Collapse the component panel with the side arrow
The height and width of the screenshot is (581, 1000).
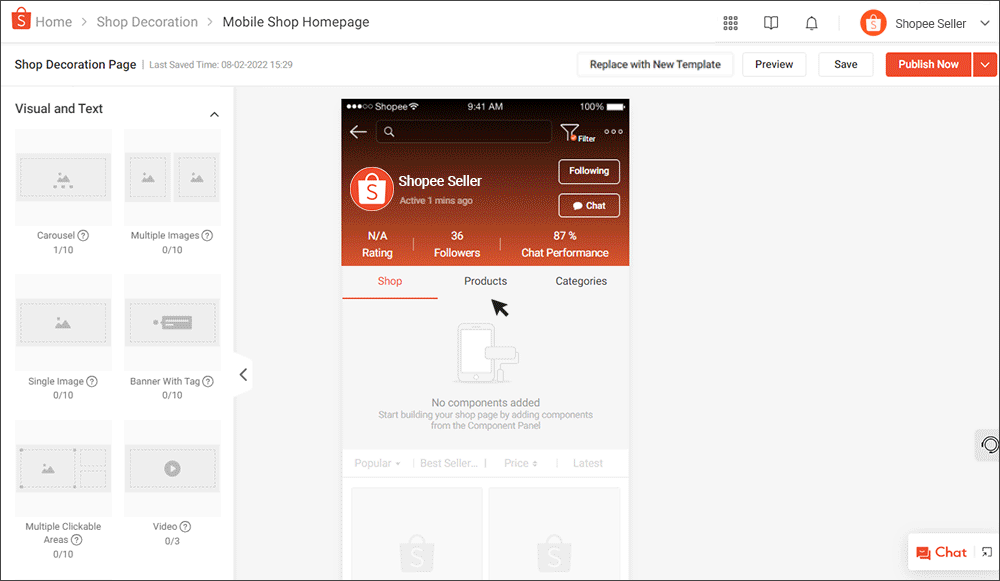(243, 374)
